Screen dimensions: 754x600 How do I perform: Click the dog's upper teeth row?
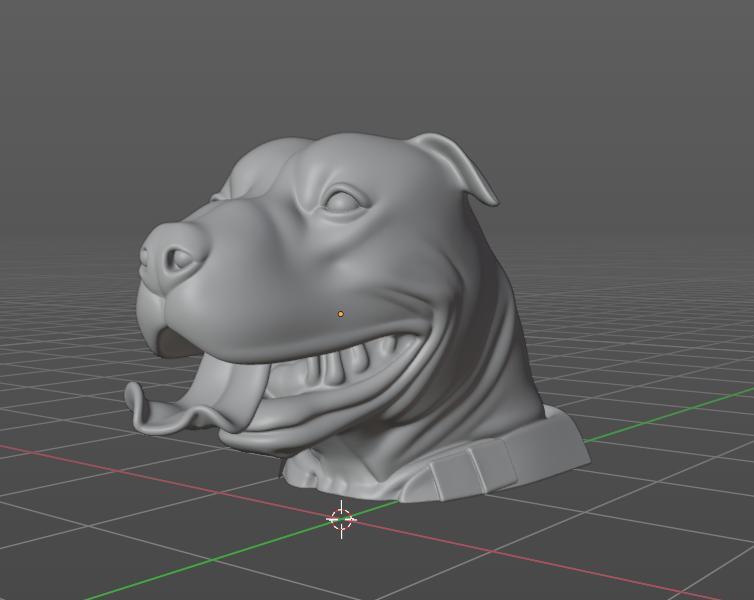tap(356, 363)
